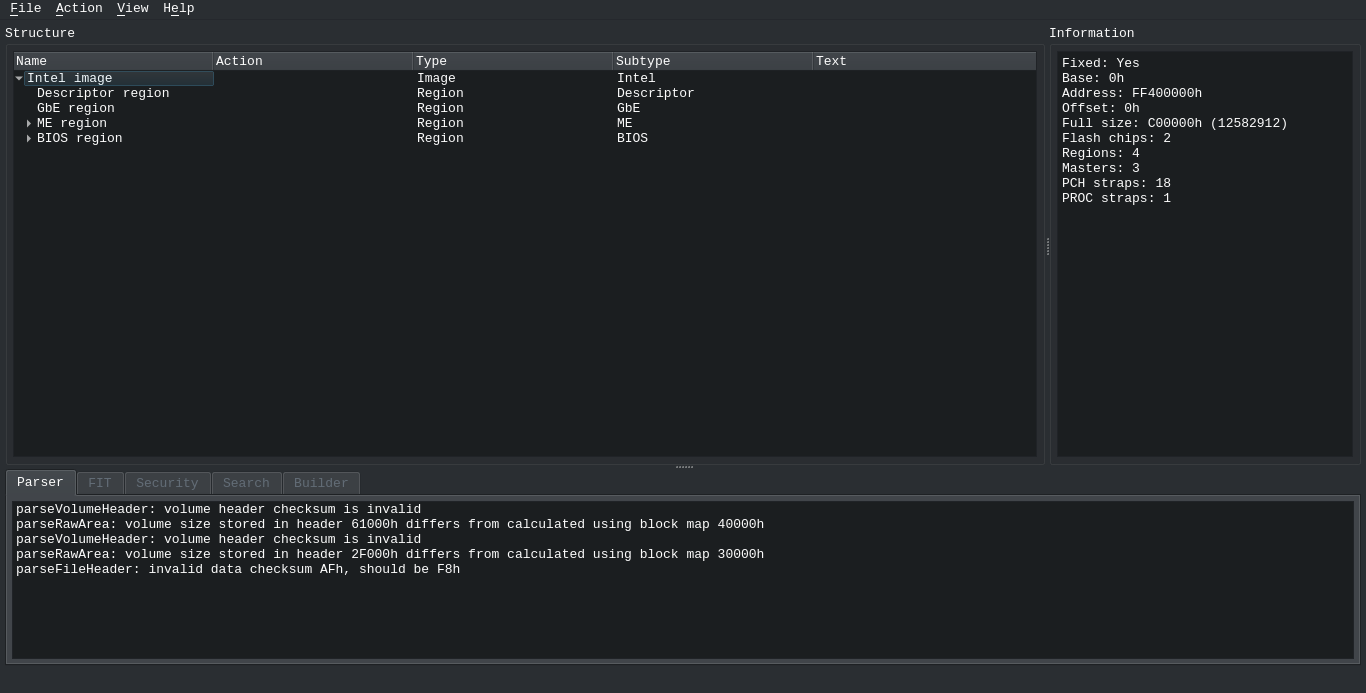Open the Search tab
This screenshot has width=1366, height=693.
point(246,483)
